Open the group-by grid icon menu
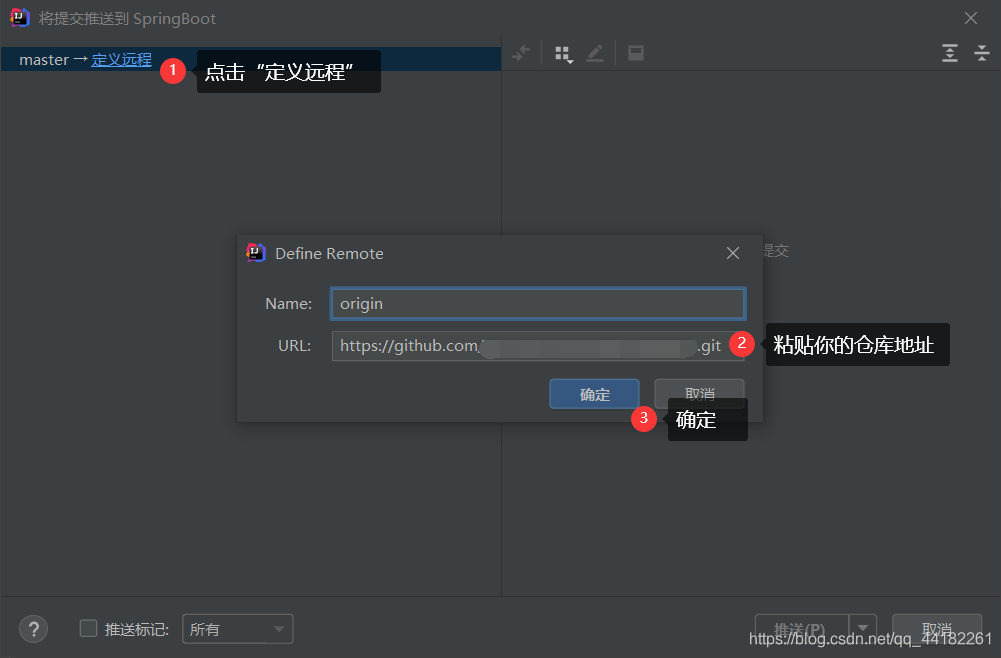 point(563,54)
